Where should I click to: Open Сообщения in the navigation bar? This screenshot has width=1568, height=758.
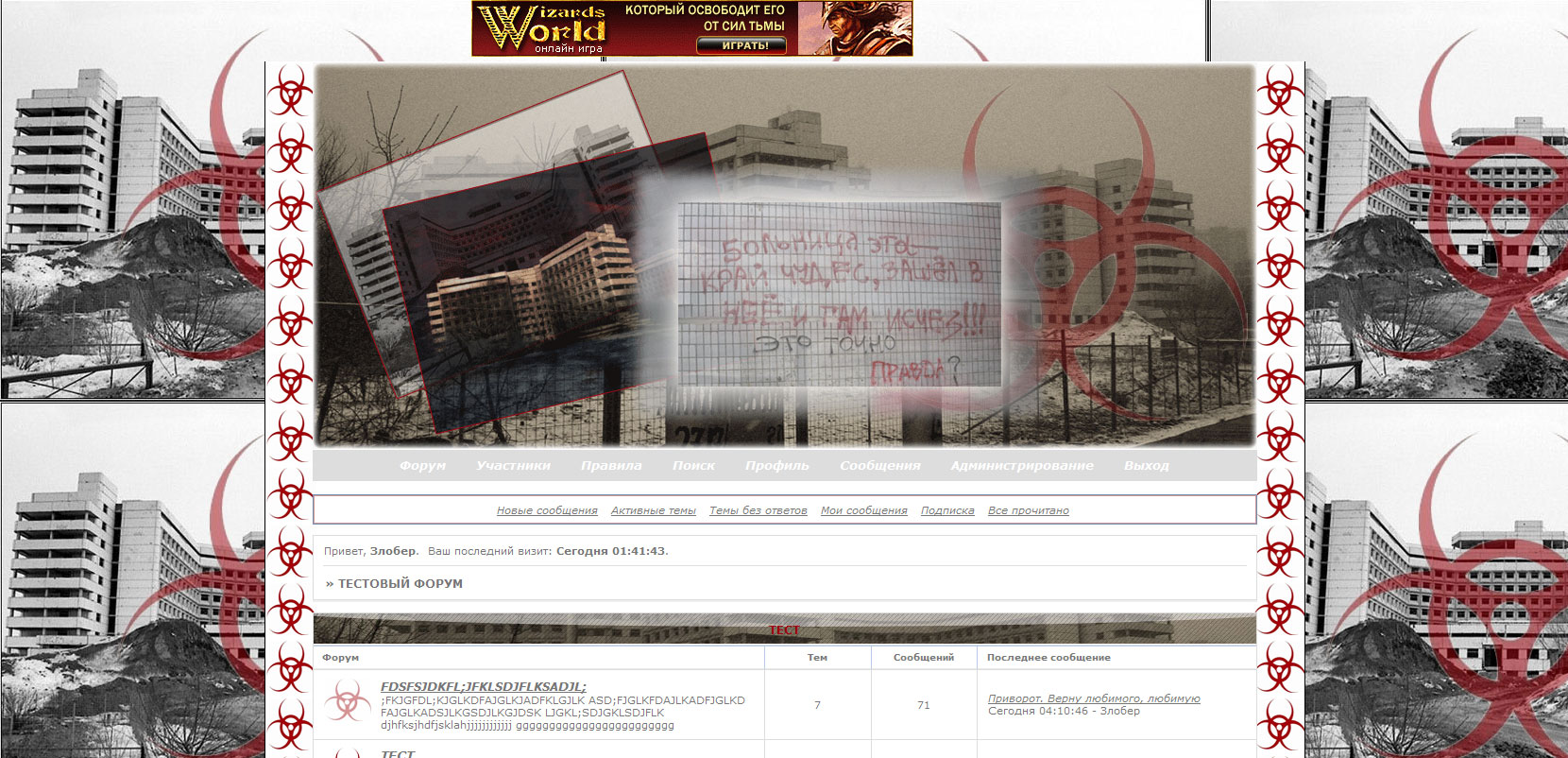tap(879, 465)
